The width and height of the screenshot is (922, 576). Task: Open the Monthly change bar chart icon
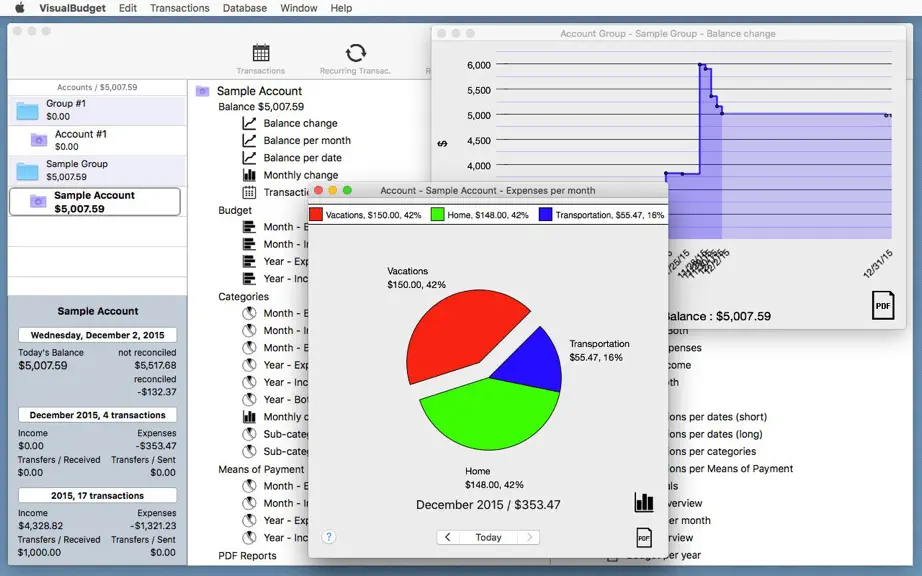(x=249, y=175)
